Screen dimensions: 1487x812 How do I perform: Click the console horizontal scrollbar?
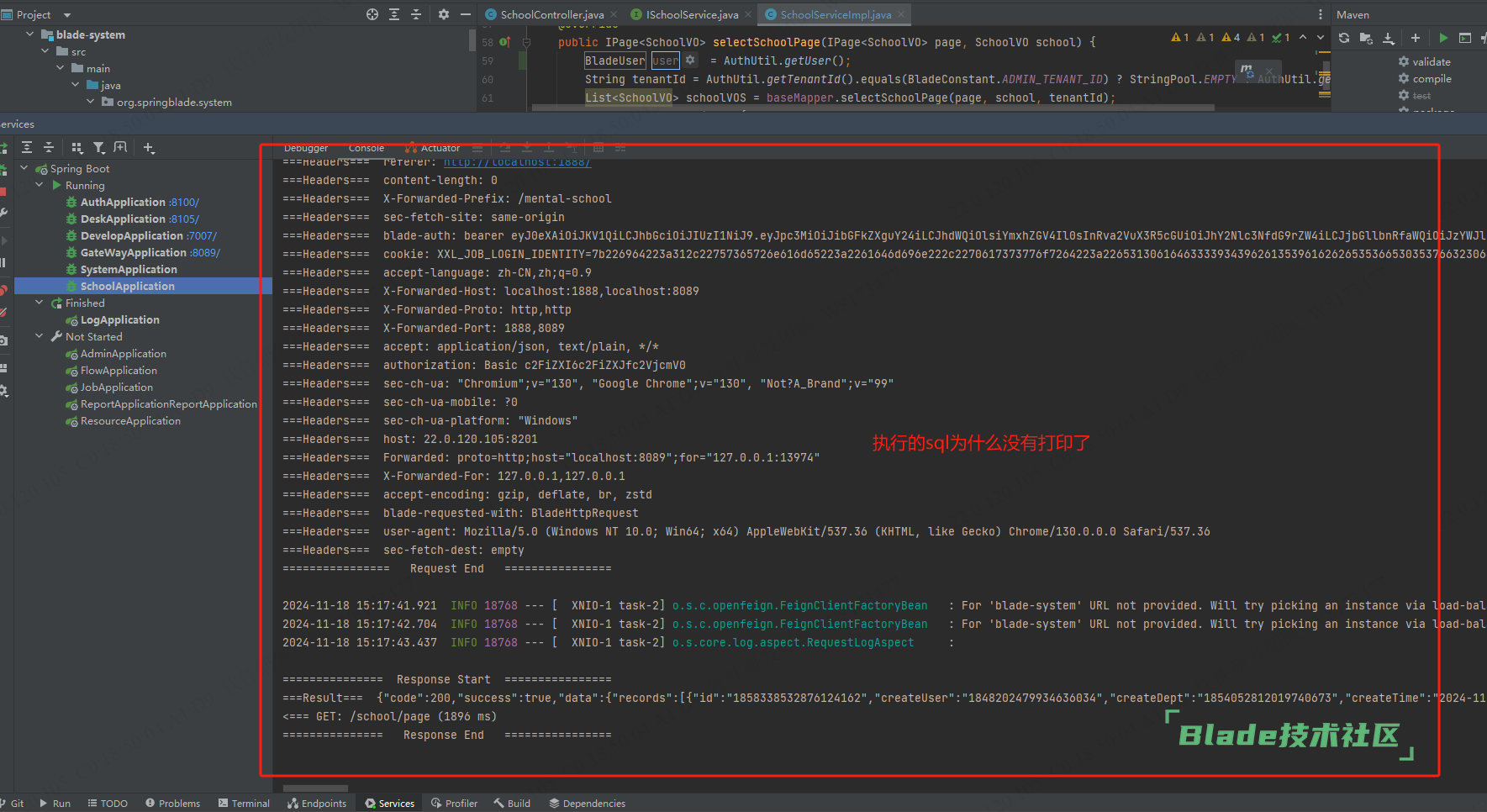pos(316,788)
